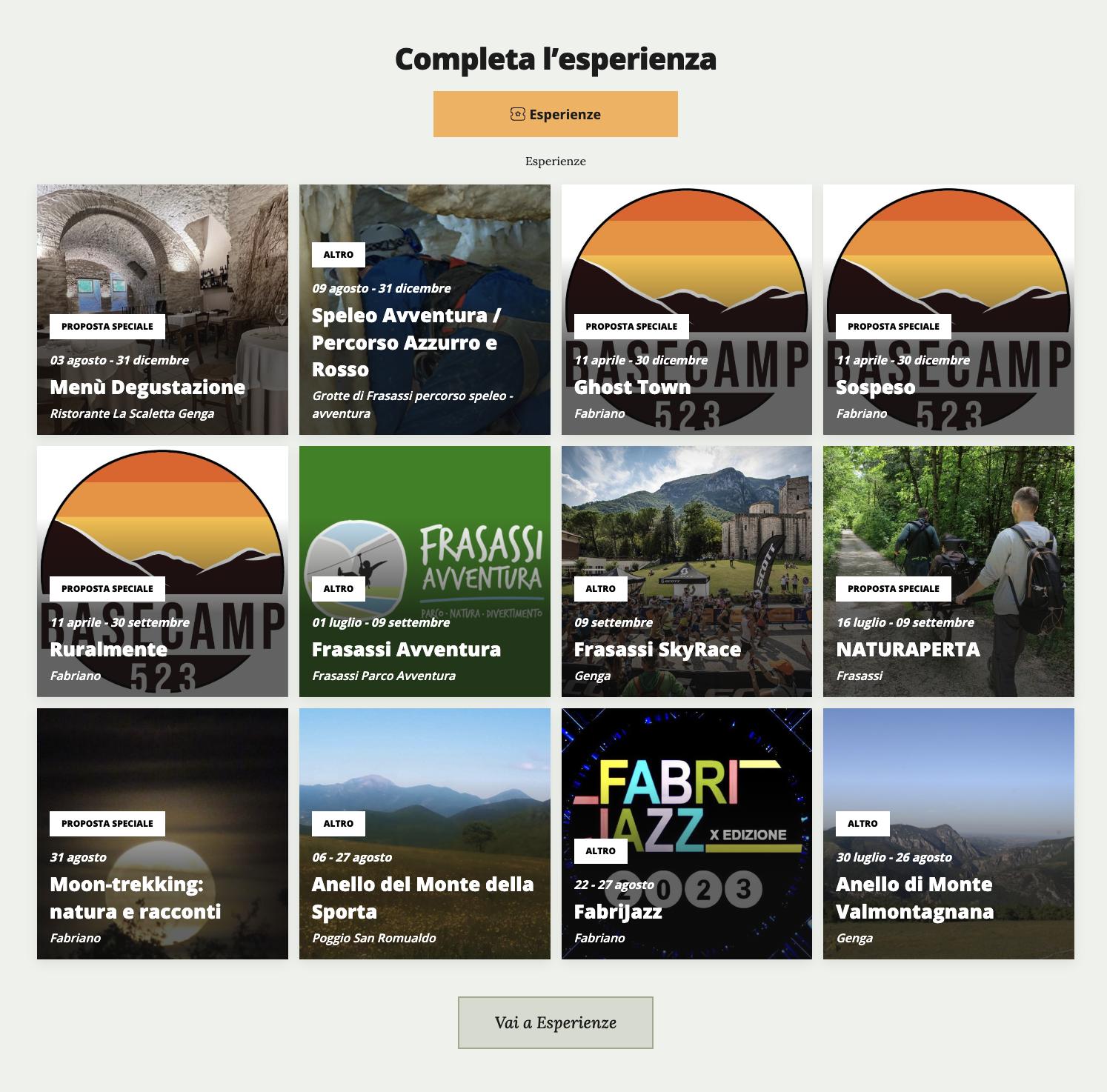Open the Menù Degustazione card

click(x=162, y=310)
